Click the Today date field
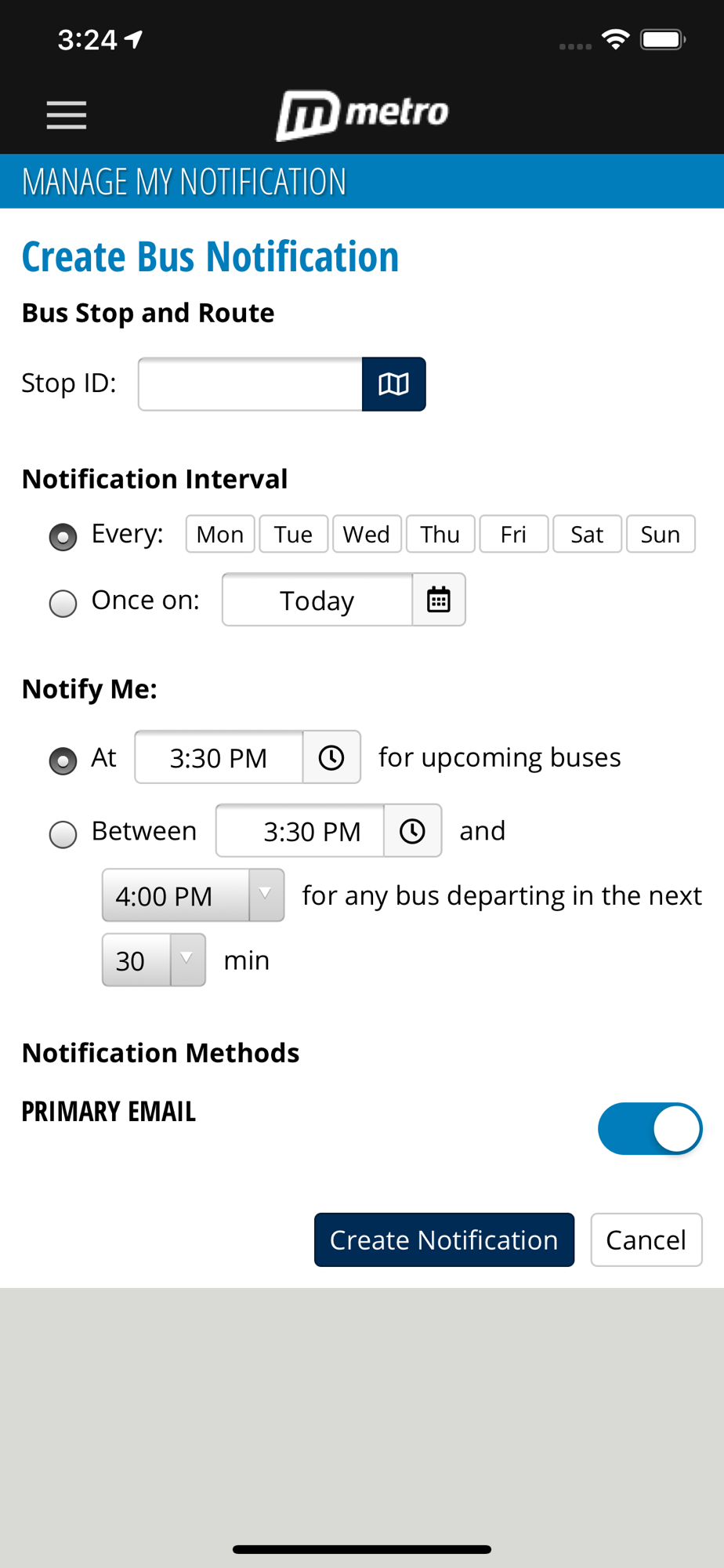Viewport: 724px width, 1568px height. point(317,600)
